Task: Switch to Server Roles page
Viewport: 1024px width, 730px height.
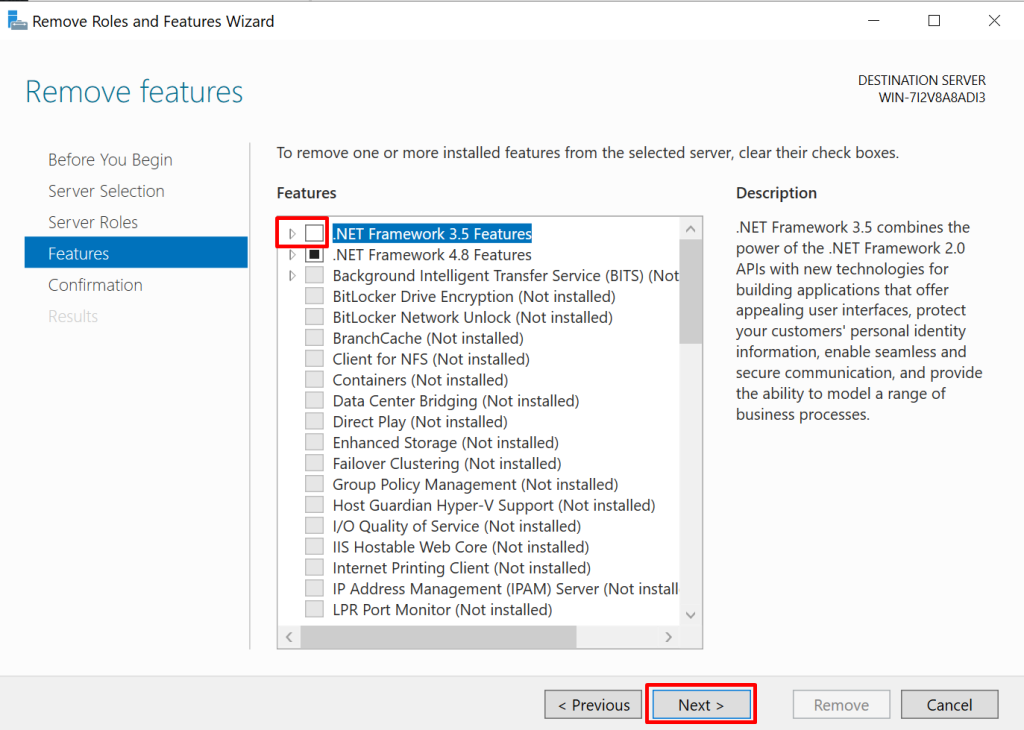Action: [93, 222]
